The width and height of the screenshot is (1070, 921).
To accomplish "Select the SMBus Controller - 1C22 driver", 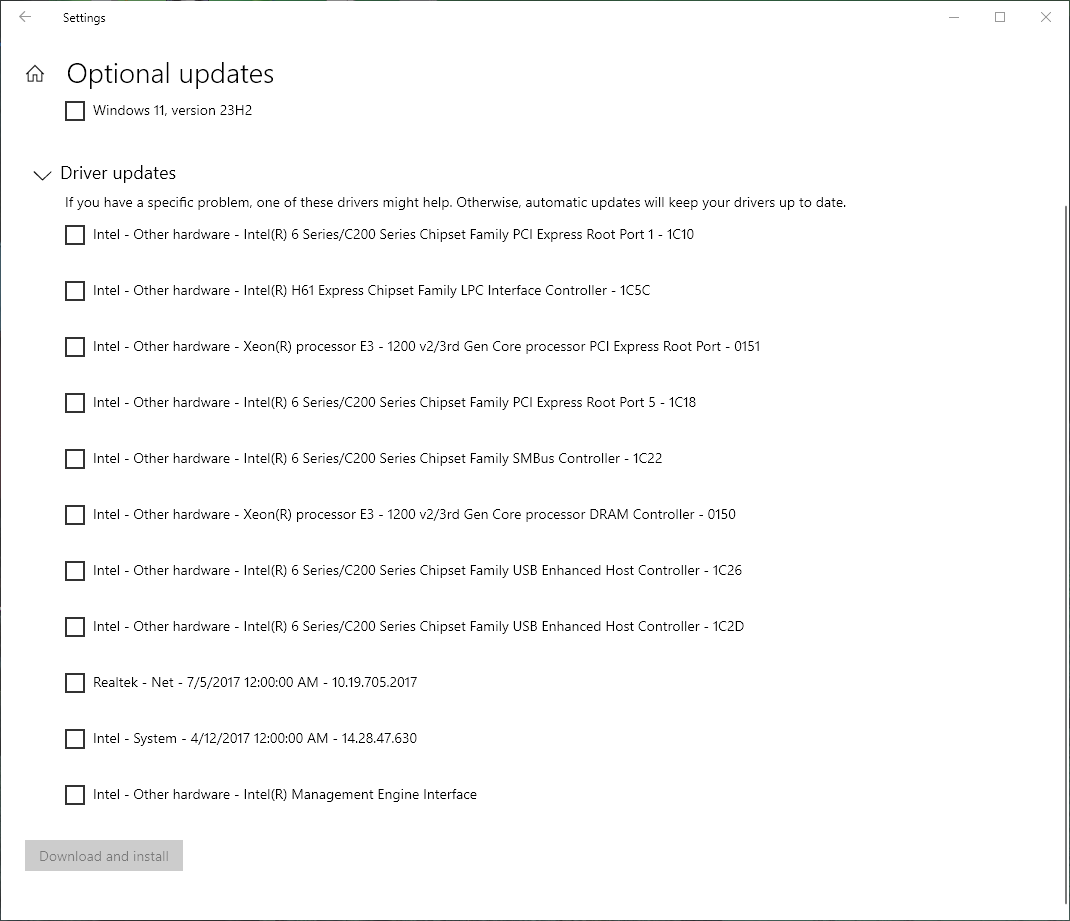I will [x=75, y=459].
